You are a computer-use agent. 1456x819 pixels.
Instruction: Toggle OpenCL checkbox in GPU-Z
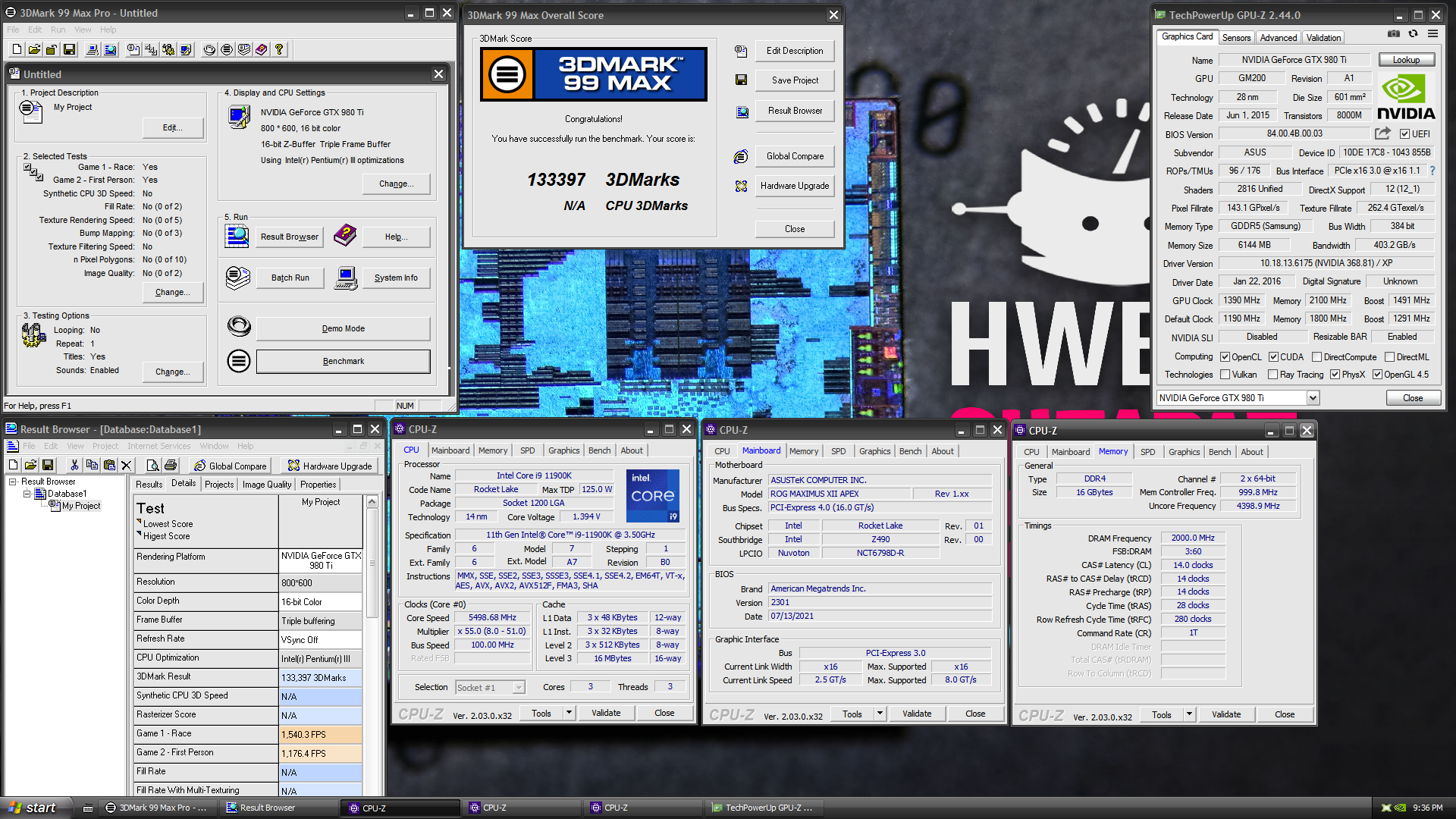1225,357
